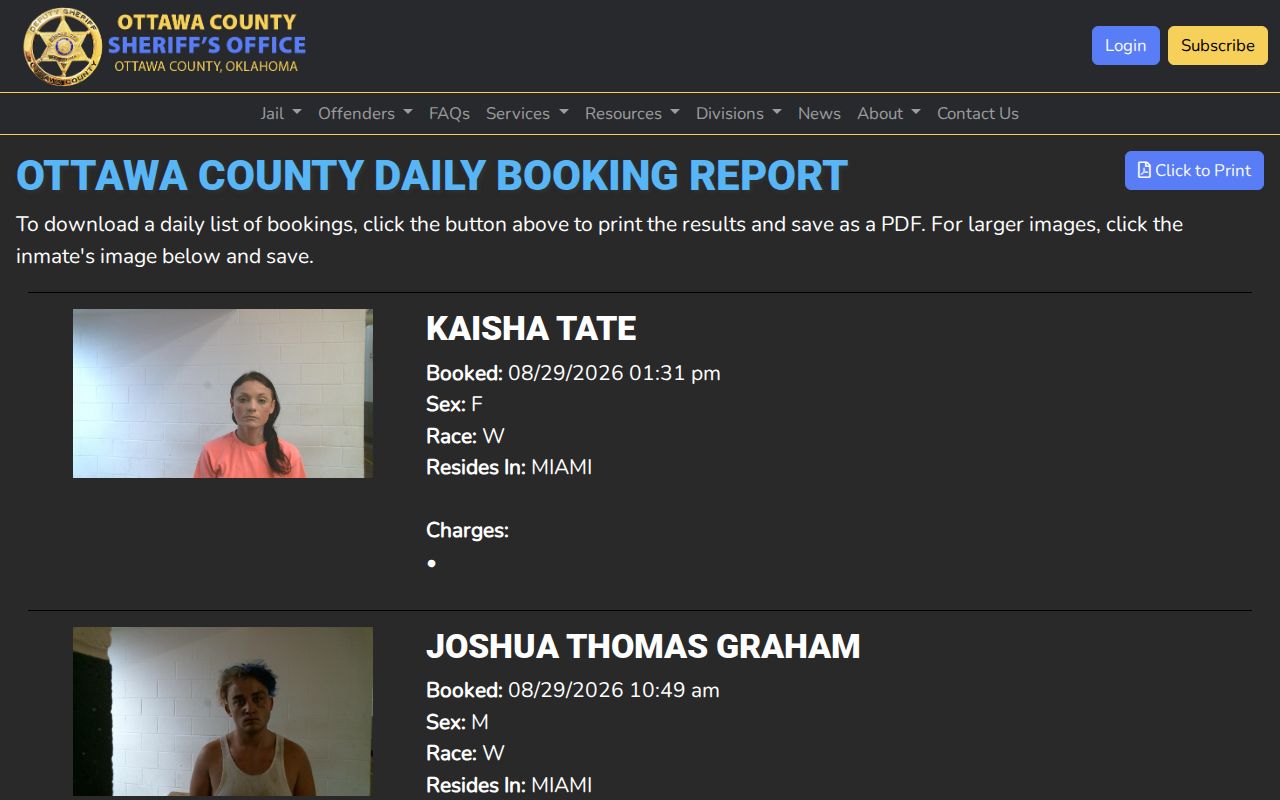
Task: Open the Resources dropdown
Action: pos(632,113)
